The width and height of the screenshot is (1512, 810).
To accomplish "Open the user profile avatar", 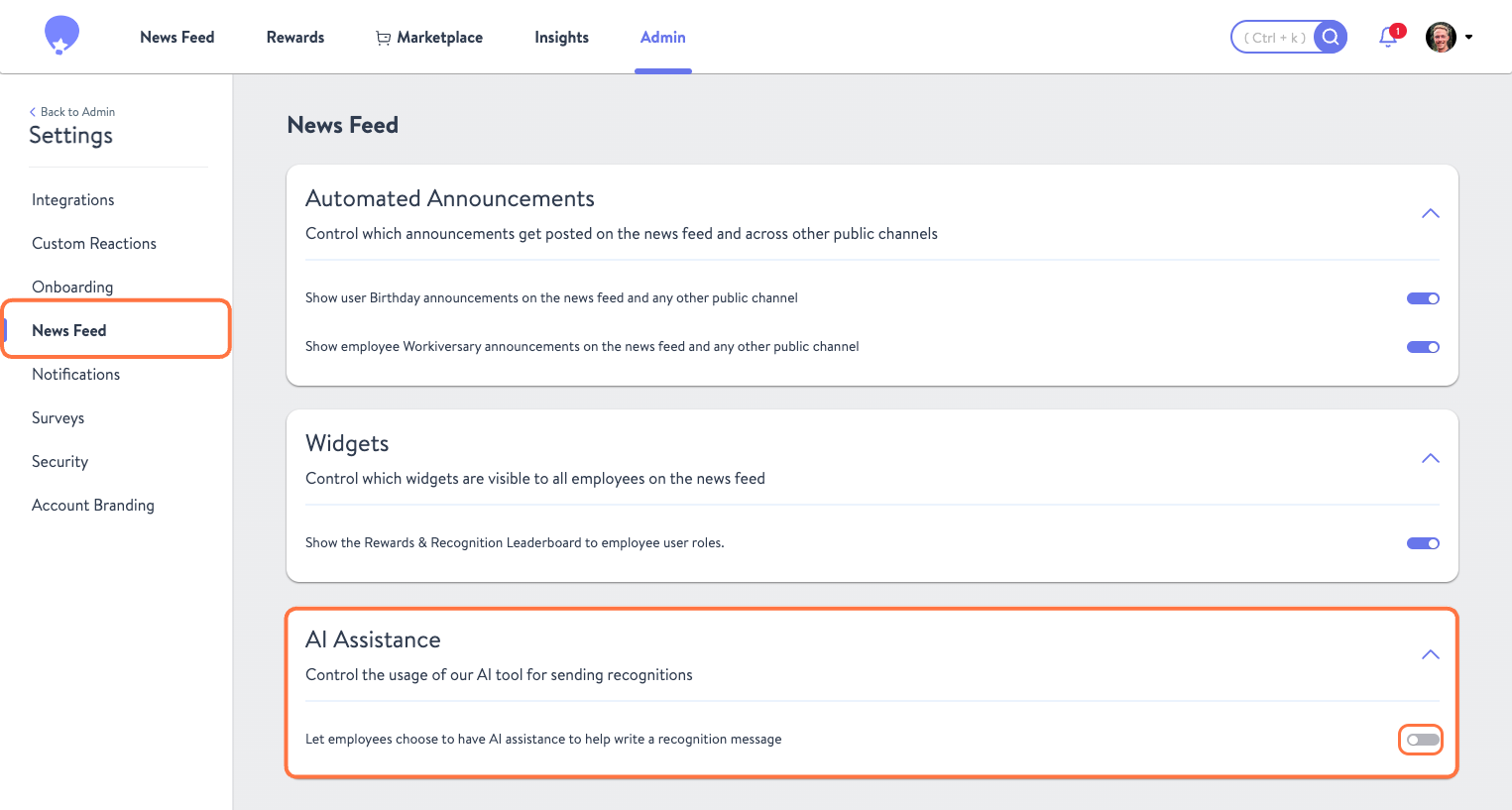I will (x=1441, y=38).
